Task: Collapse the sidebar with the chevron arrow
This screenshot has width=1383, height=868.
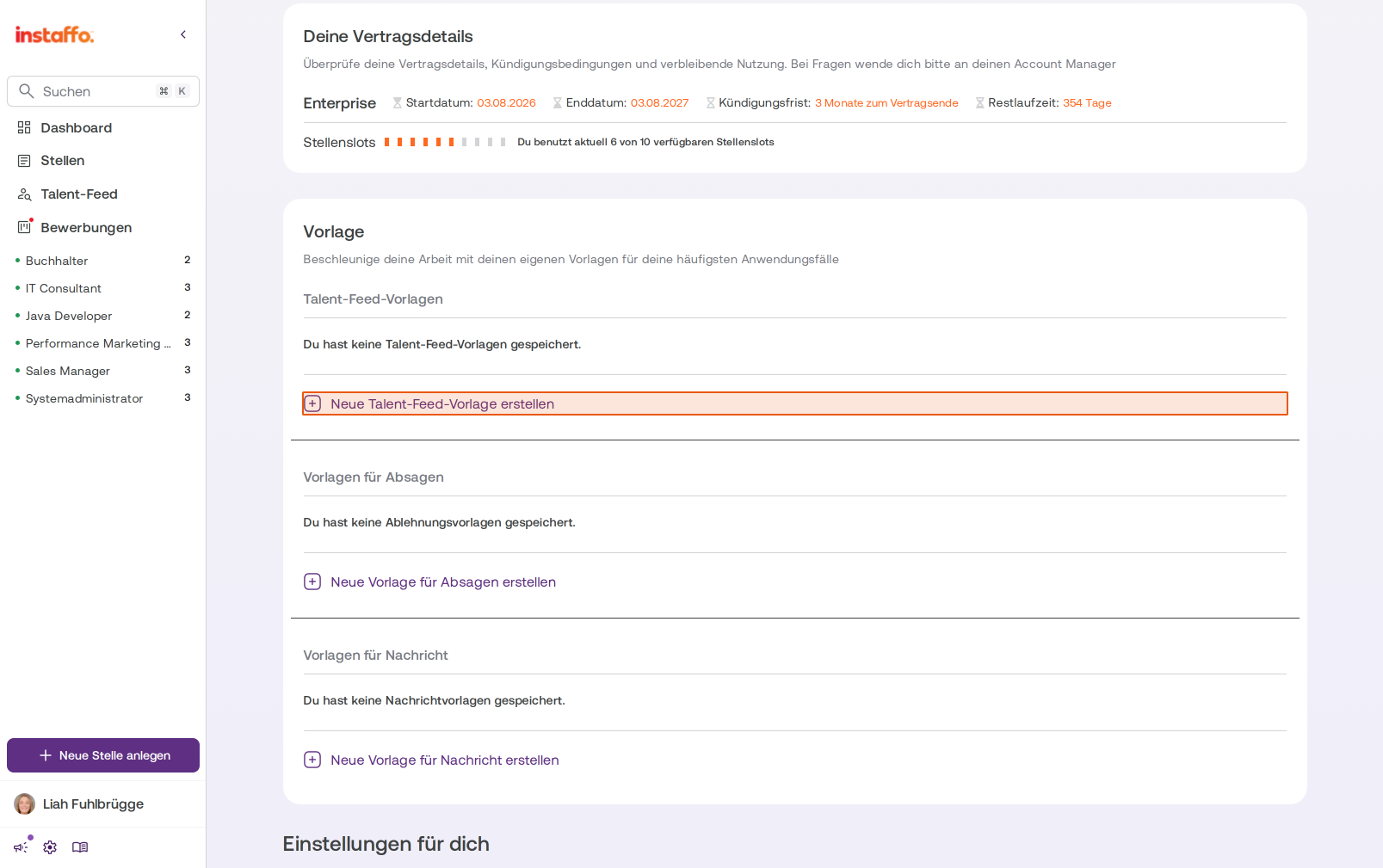Action: [x=183, y=34]
